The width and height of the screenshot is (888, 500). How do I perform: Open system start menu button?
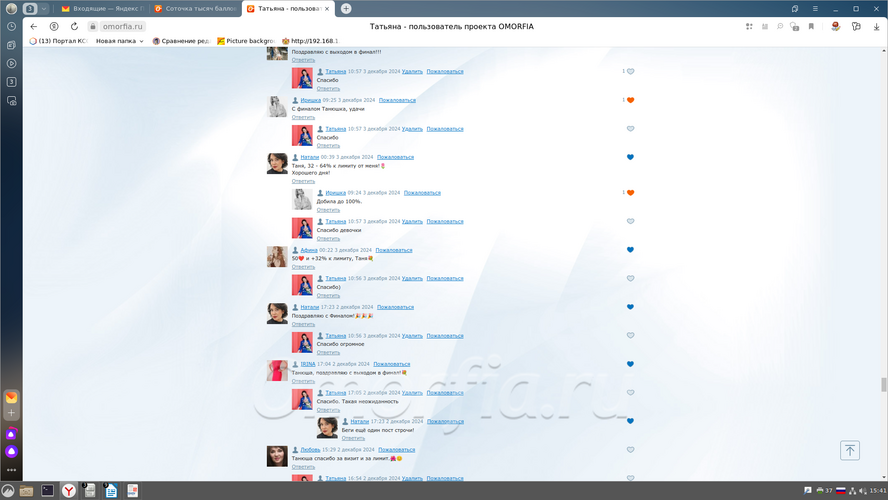click(x=8, y=490)
